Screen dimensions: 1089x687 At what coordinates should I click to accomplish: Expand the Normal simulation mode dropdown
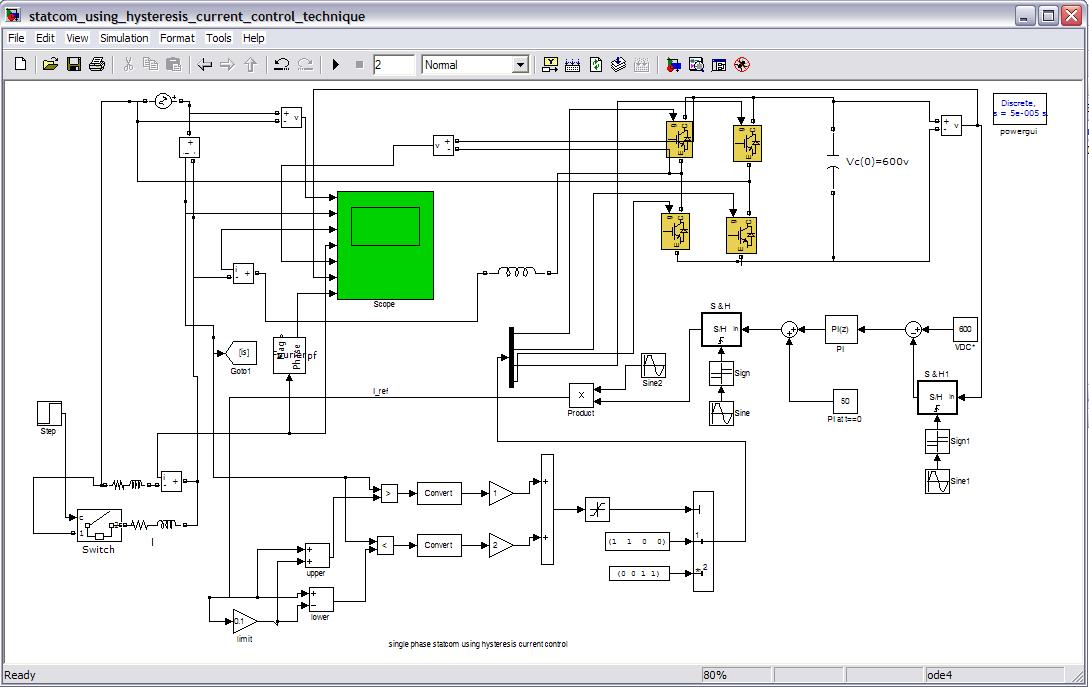click(520, 65)
